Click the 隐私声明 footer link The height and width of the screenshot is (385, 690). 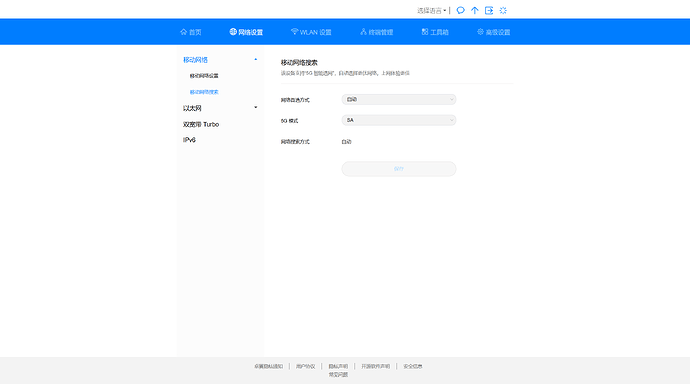(x=338, y=366)
